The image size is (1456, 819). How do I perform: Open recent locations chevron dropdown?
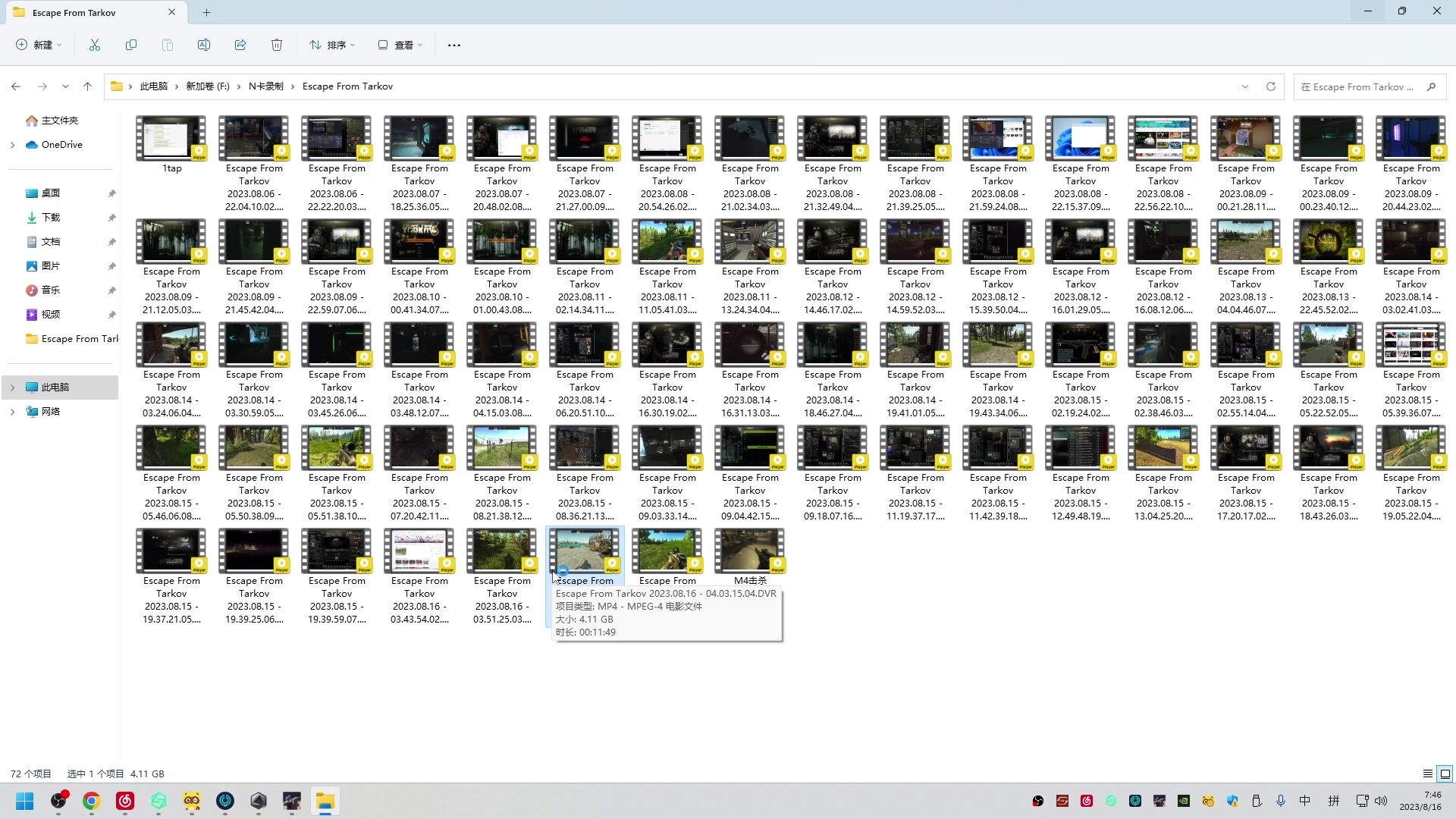[65, 86]
